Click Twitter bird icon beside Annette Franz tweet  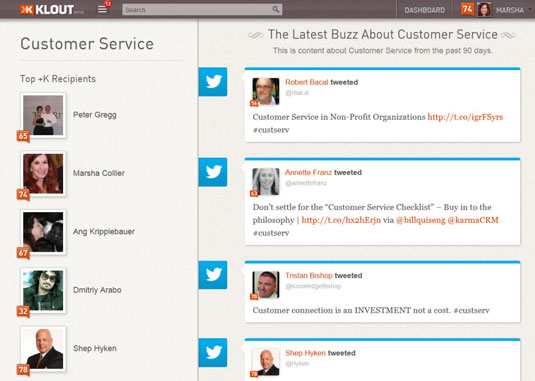[x=213, y=172]
